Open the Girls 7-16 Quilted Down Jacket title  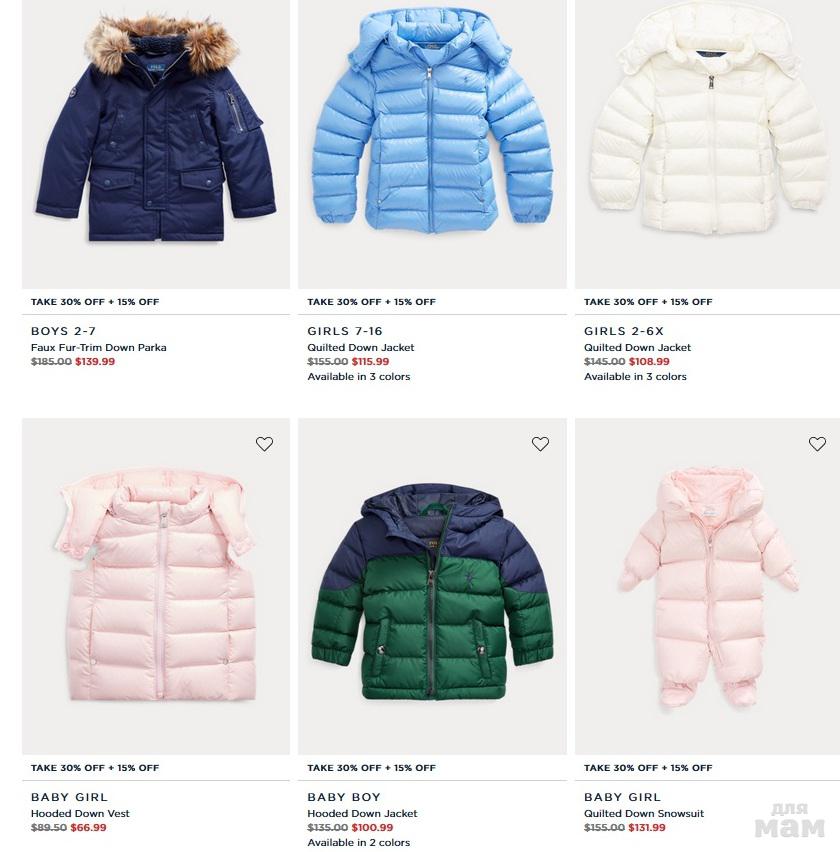pyautogui.click(x=360, y=347)
